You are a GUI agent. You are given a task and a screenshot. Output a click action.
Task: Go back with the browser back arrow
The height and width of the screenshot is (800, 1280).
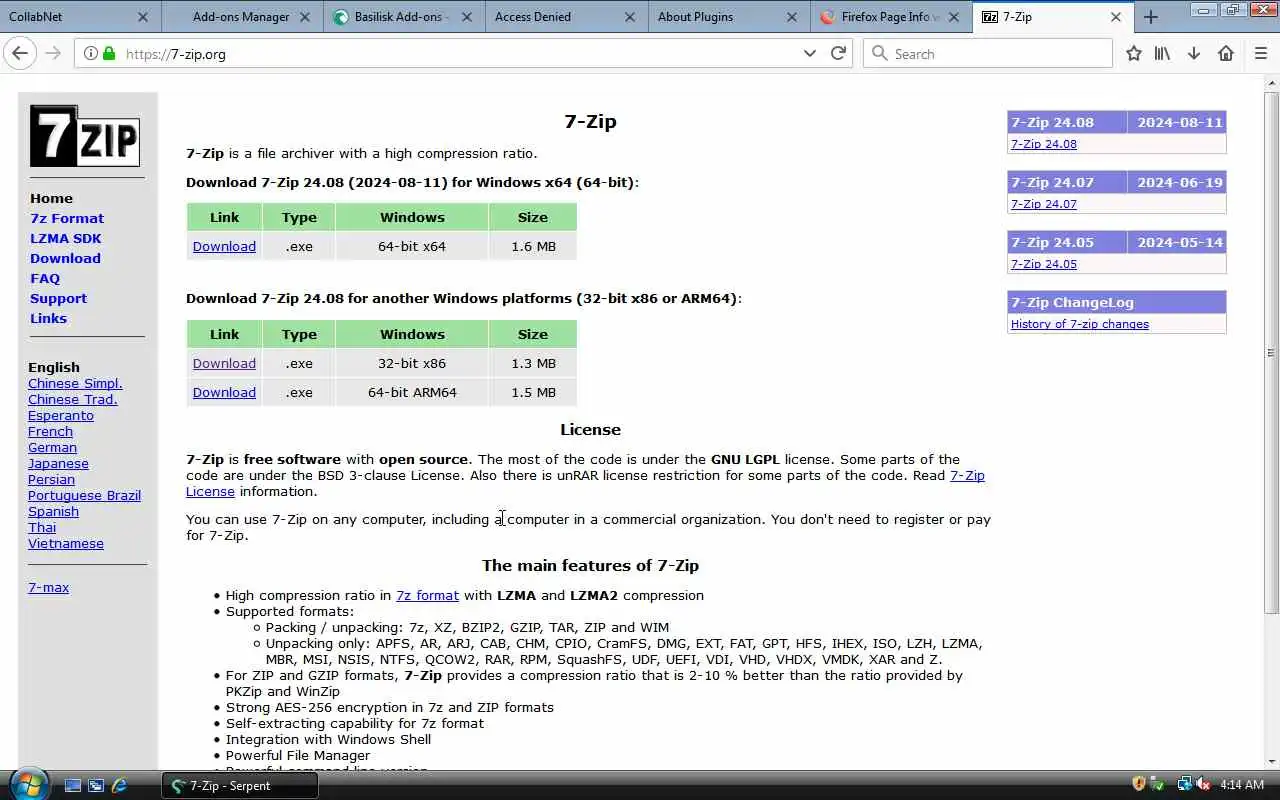(x=19, y=53)
